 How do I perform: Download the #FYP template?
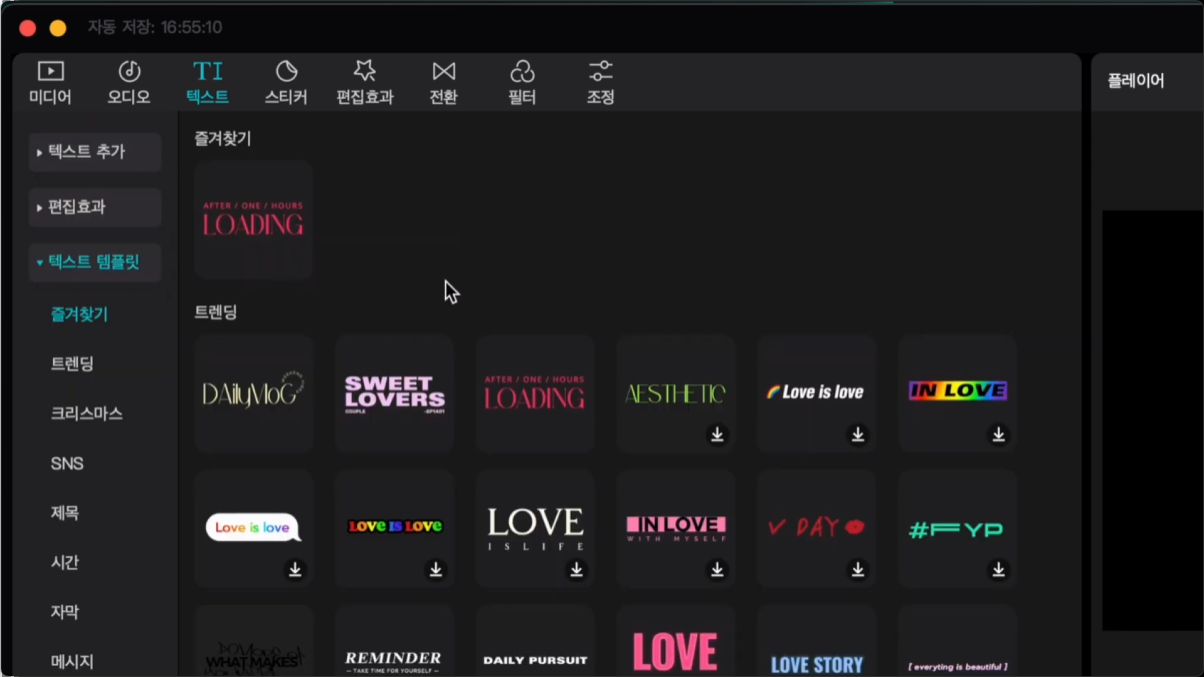(998, 569)
